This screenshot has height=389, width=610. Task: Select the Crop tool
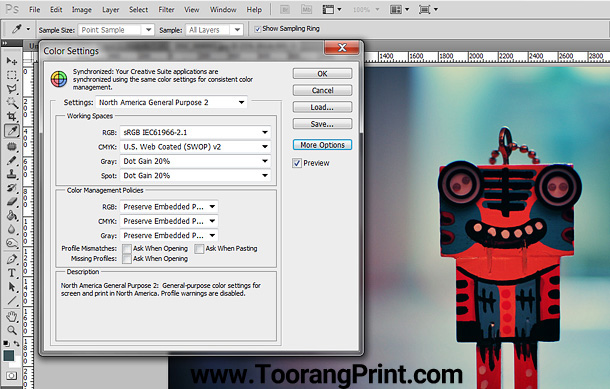point(12,116)
